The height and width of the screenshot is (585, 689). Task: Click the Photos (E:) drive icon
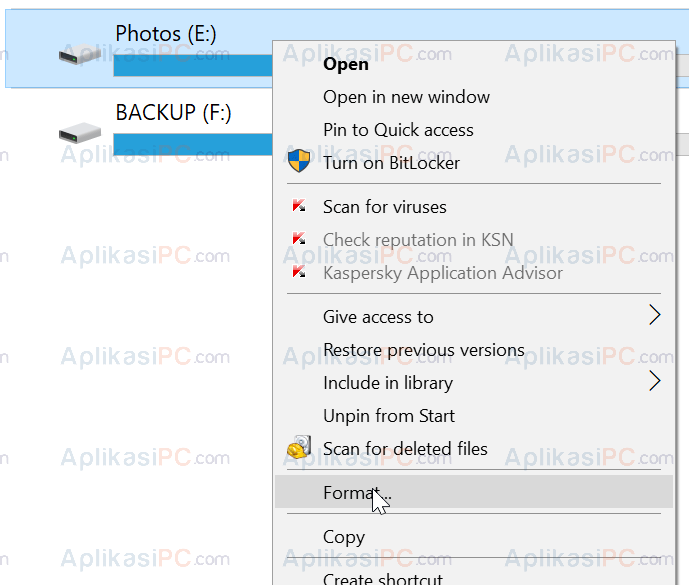(x=80, y=55)
